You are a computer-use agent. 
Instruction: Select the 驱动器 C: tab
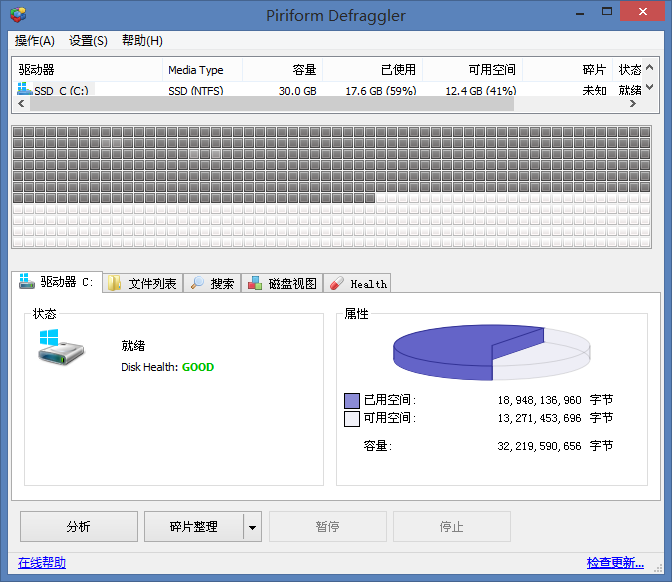coord(57,282)
